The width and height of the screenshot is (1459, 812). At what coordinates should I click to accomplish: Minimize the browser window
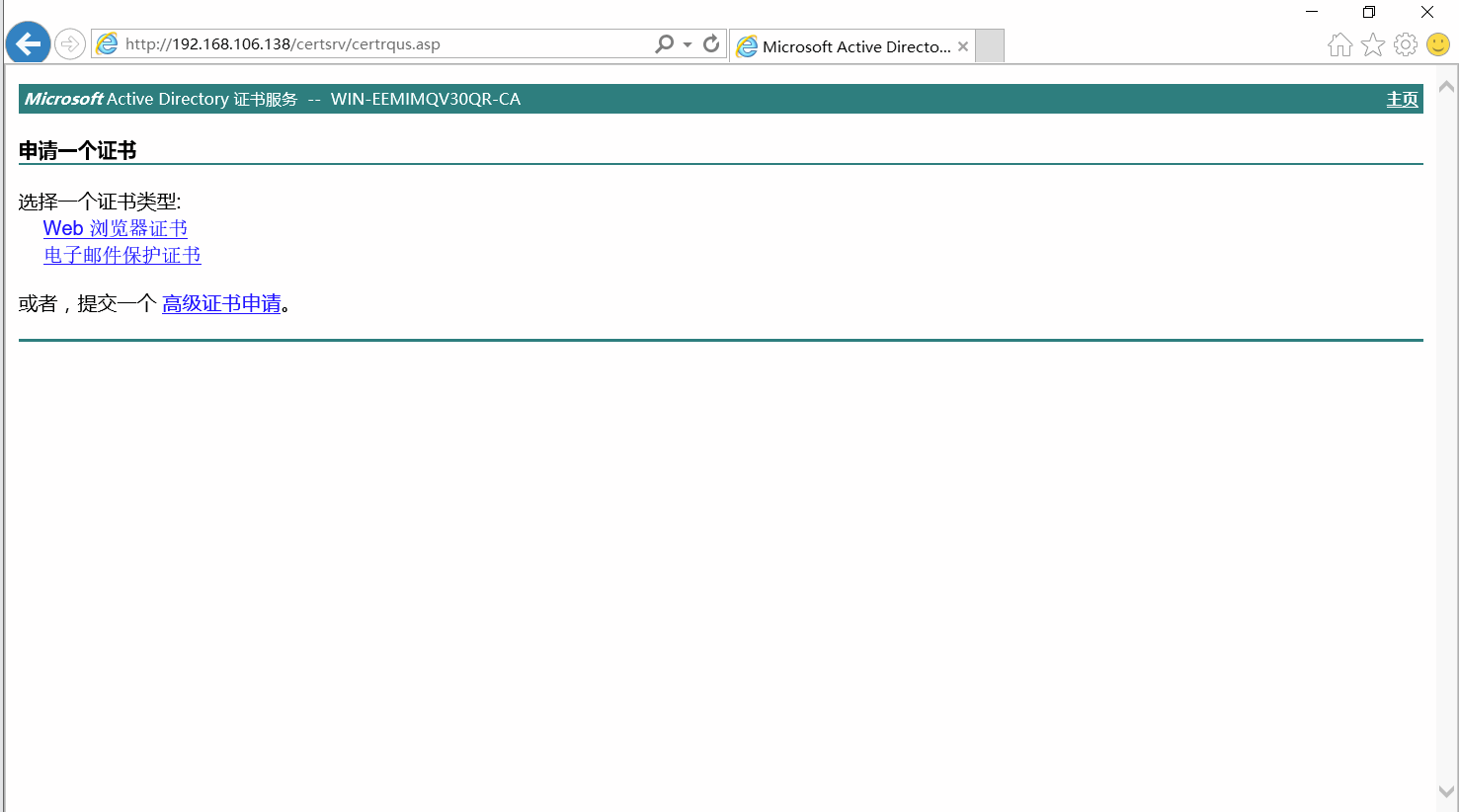click(x=1312, y=12)
